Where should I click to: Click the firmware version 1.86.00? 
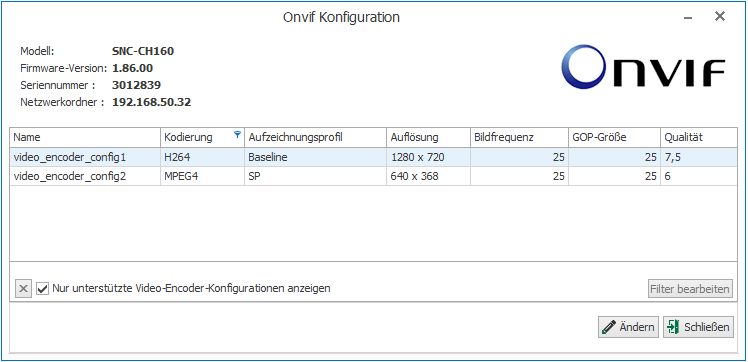133,68
